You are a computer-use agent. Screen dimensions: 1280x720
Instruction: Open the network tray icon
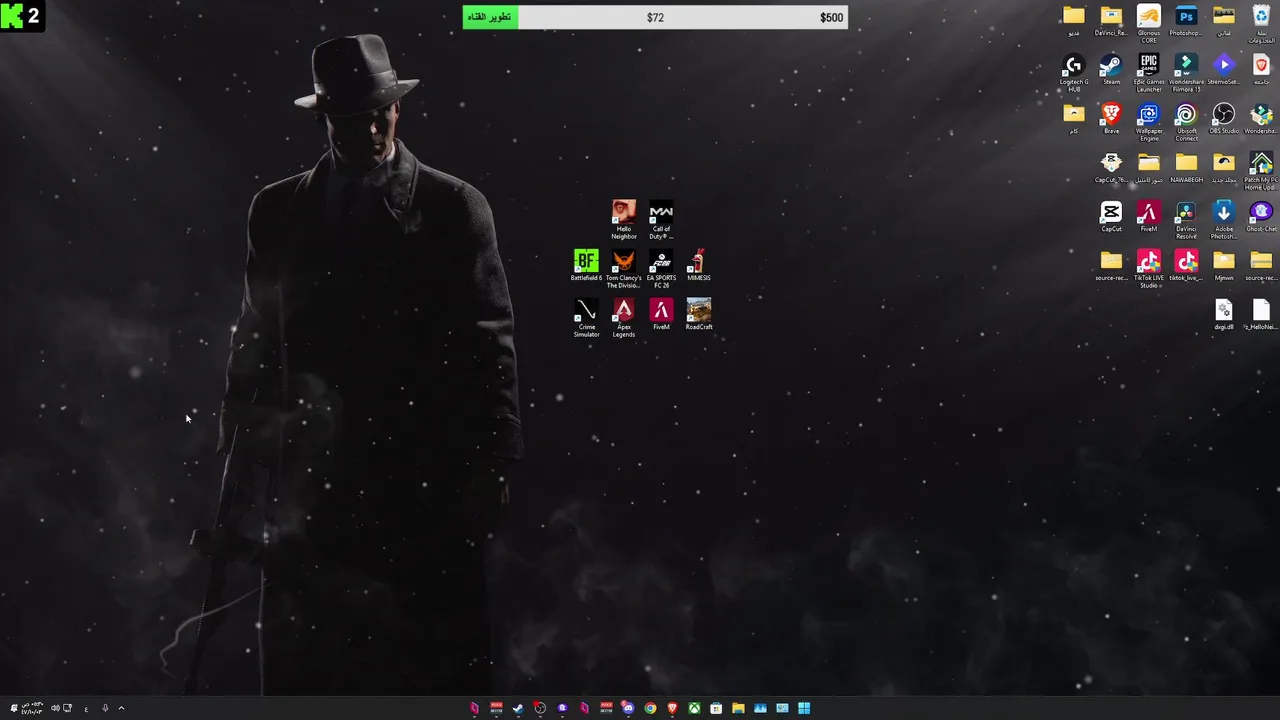[67, 708]
